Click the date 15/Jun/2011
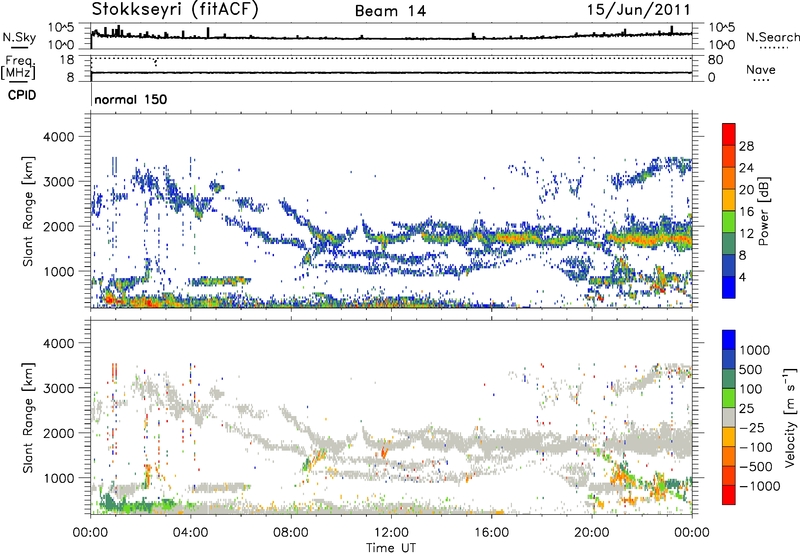Screen dimensions: 800x554 click(639, 10)
